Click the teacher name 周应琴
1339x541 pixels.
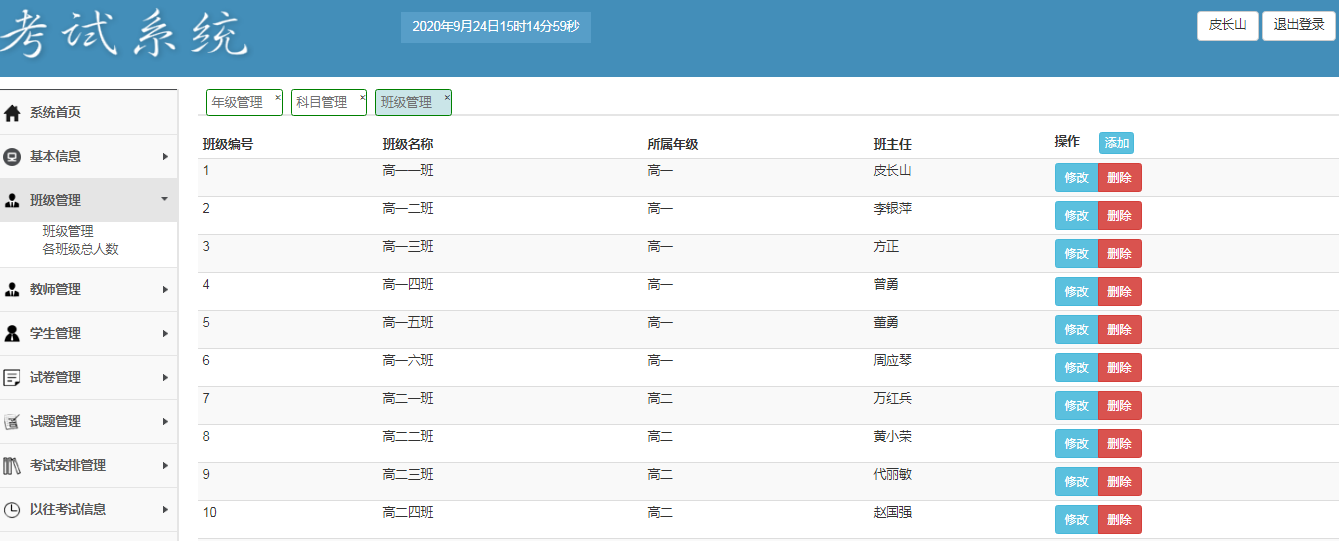(892, 361)
